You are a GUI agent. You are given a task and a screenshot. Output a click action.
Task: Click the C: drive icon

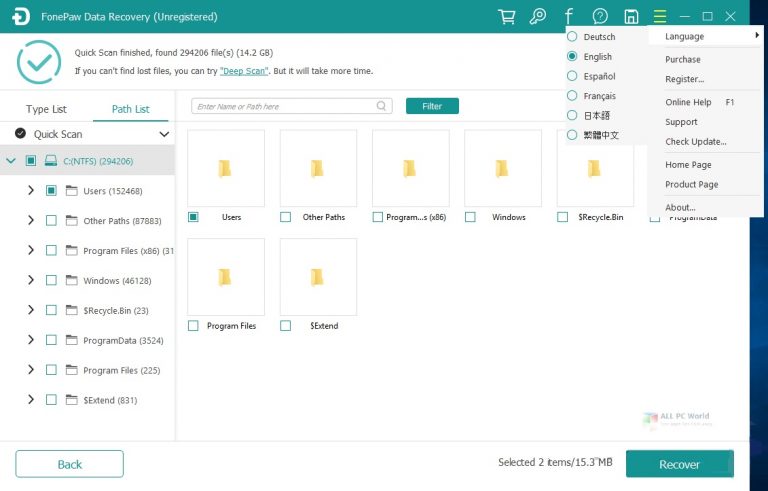[50, 161]
